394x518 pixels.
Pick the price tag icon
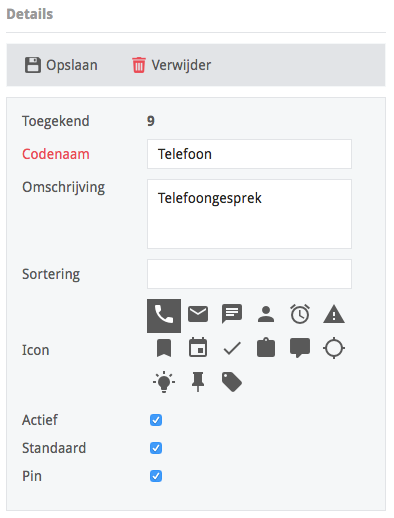[232, 382]
